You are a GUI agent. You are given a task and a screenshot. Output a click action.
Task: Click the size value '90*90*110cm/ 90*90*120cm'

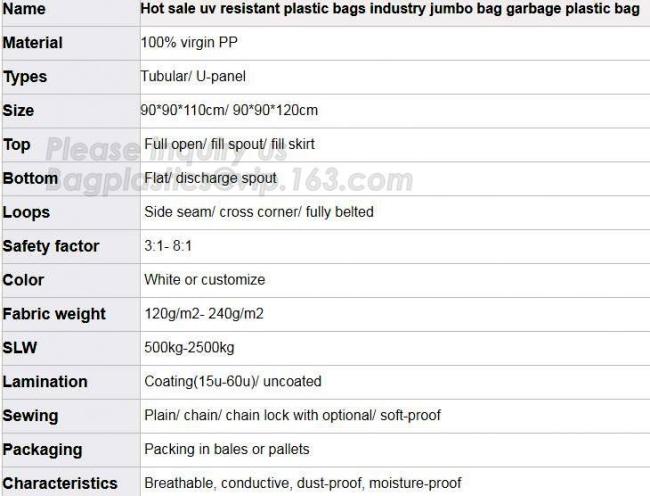click(x=230, y=110)
